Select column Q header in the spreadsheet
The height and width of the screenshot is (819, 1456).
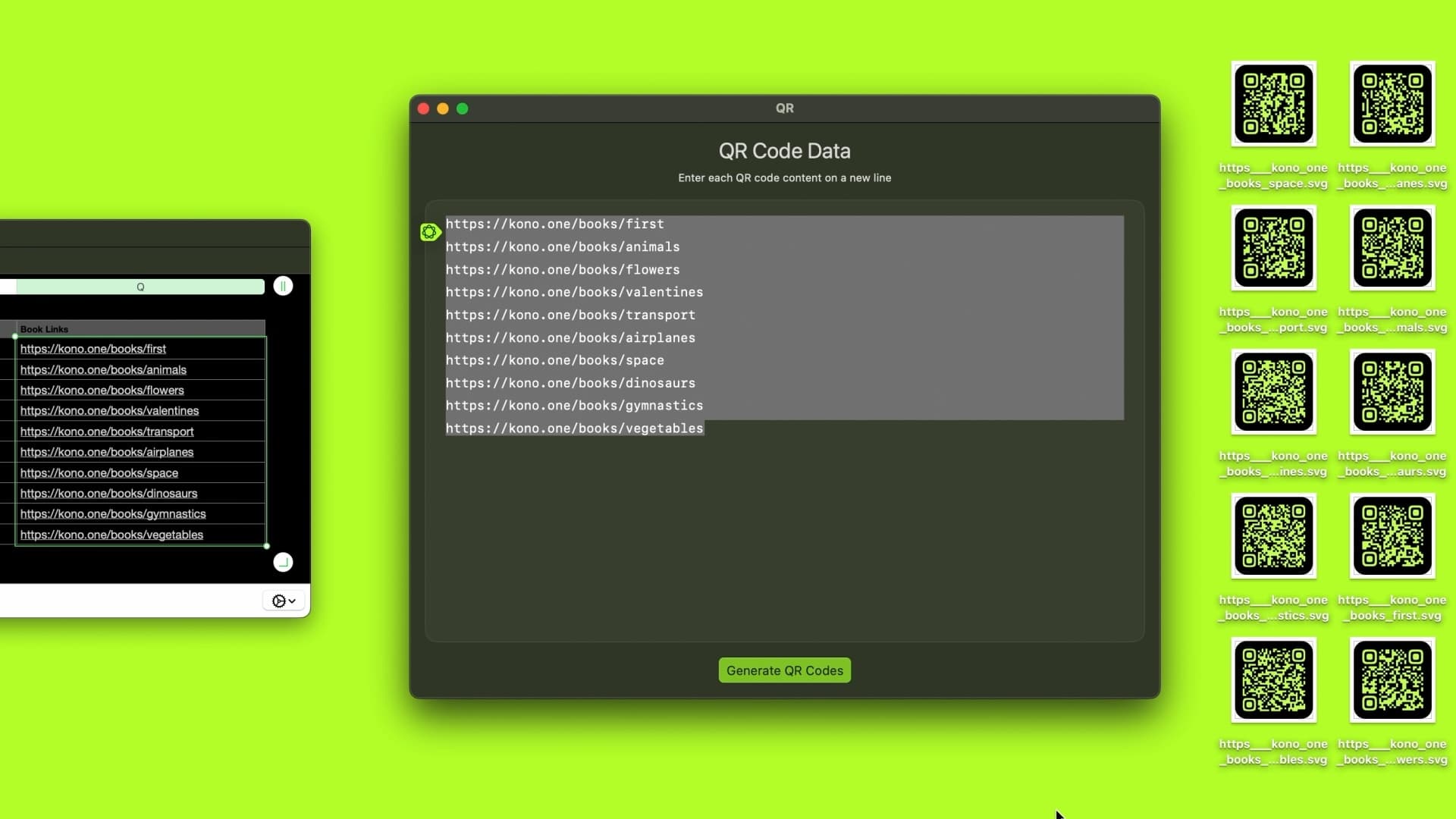click(140, 287)
